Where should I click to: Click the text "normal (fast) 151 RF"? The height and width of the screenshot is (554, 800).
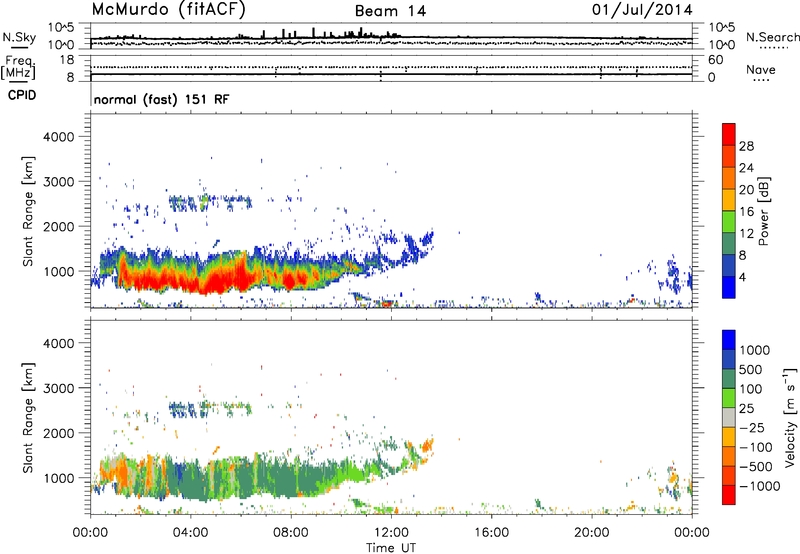[x=161, y=99]
